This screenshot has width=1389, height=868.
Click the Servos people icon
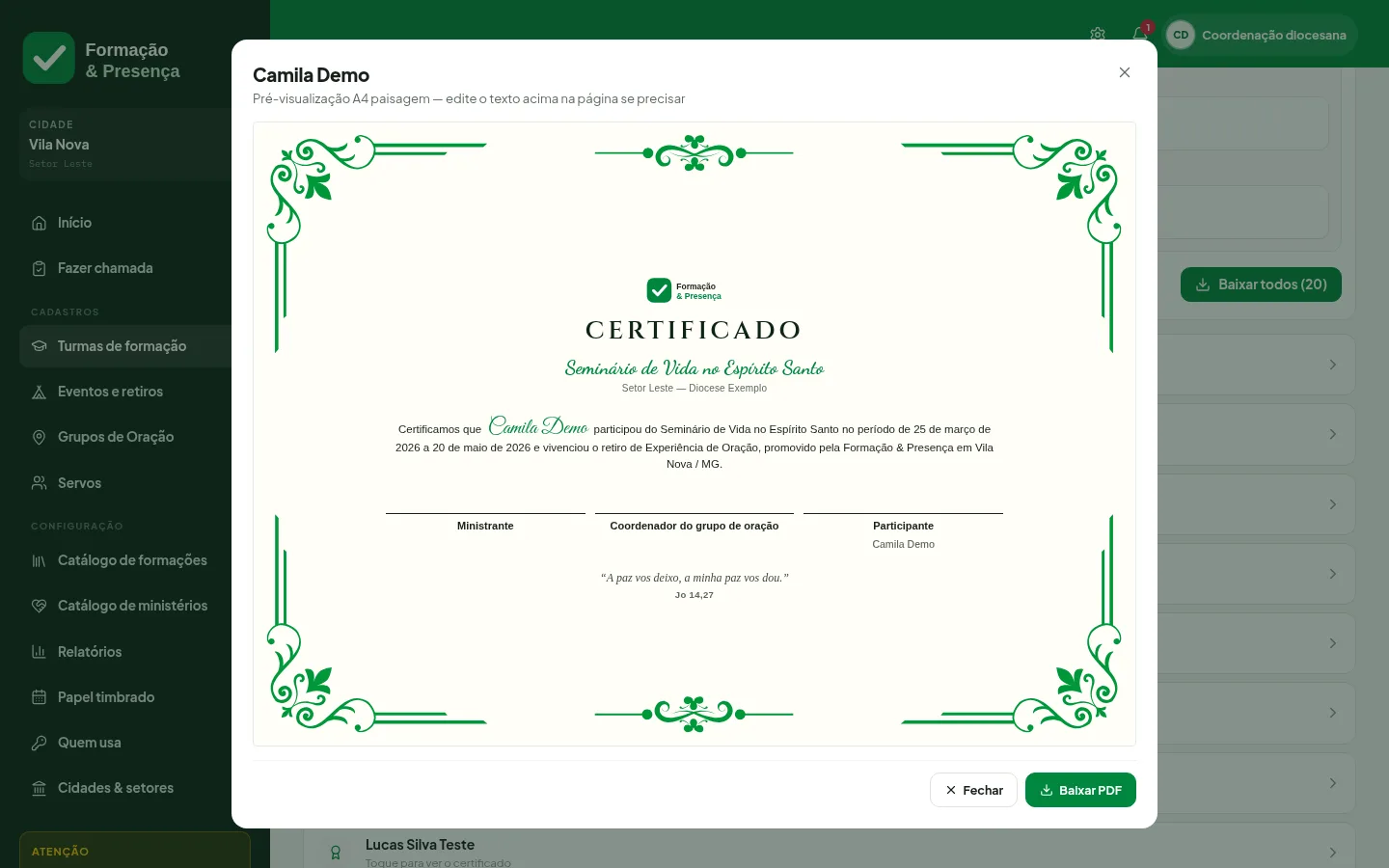[x=40, y=483]
